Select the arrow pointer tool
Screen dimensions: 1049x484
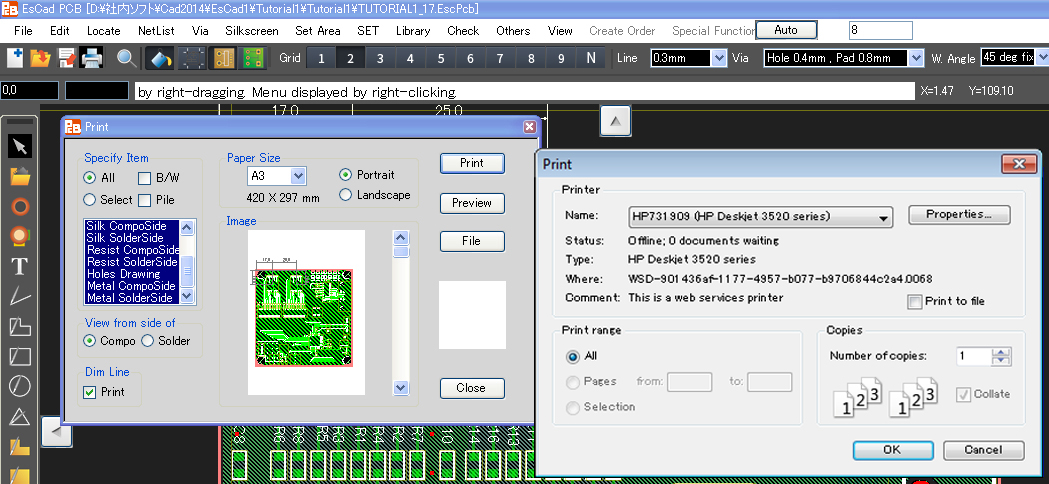(x=20, y=146)
